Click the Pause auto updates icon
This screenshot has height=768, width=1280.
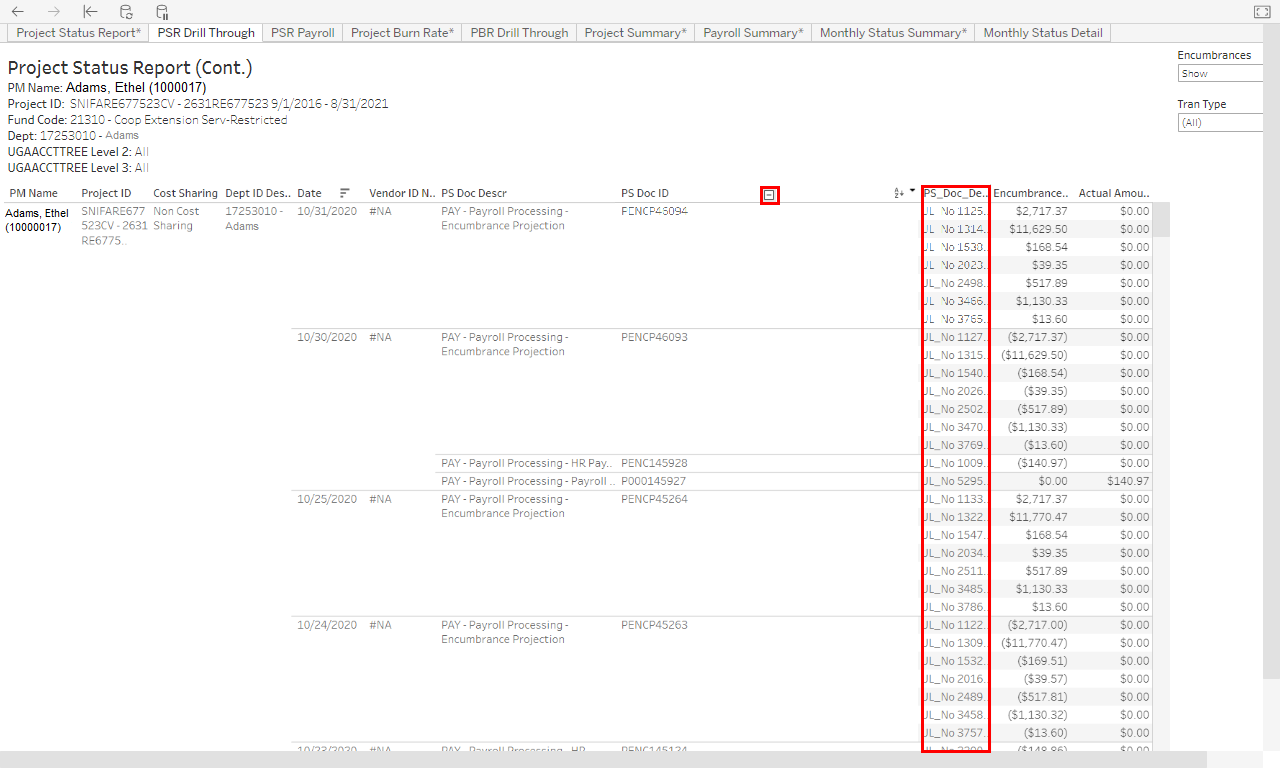coord(162,12)
